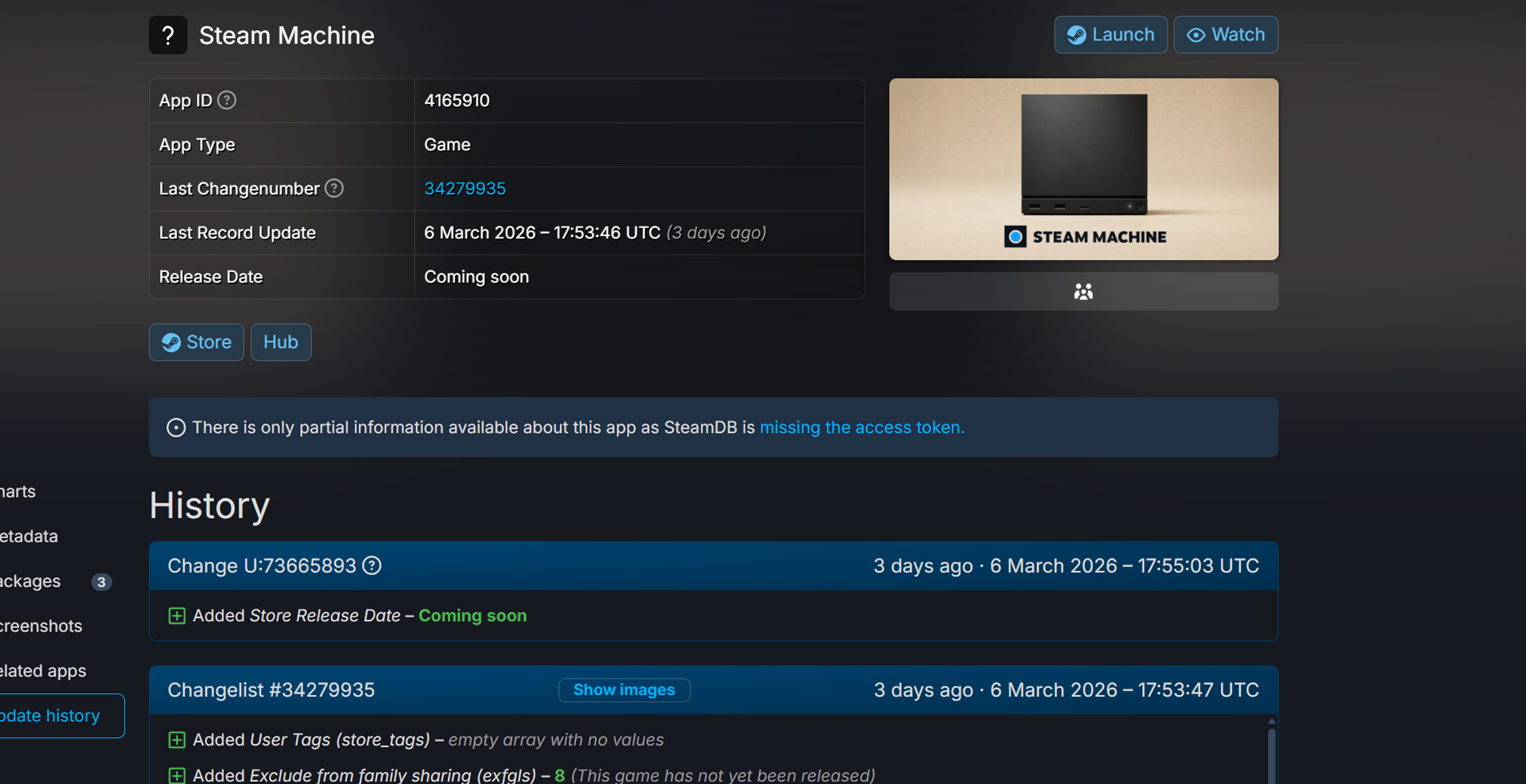Click the App Type value Game
Viewport: 1526px width, 784px height.
(x=447, y=145)
